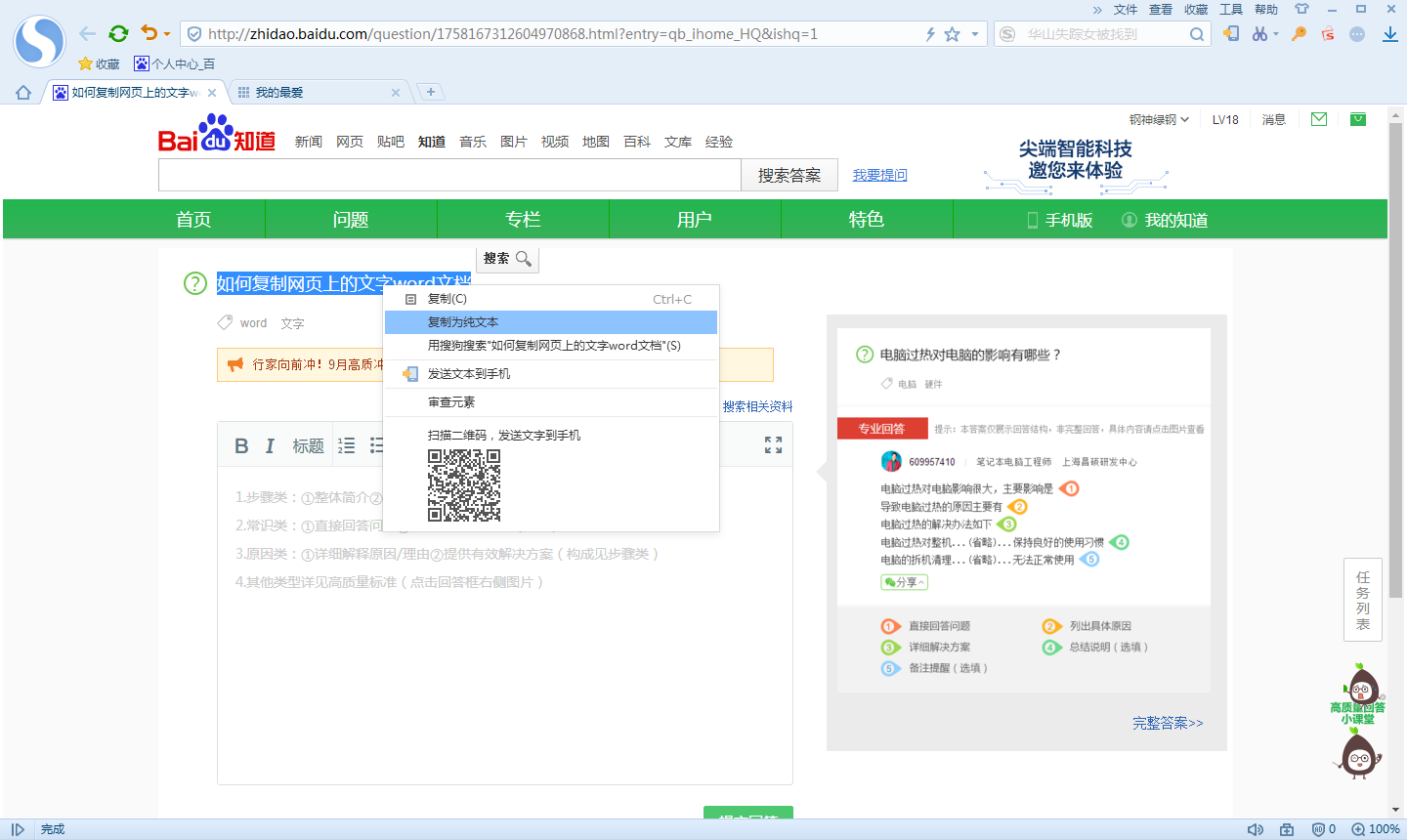1407x840 pixels.
Task: Open the 工具 menu
Action: pos(1229,9)
